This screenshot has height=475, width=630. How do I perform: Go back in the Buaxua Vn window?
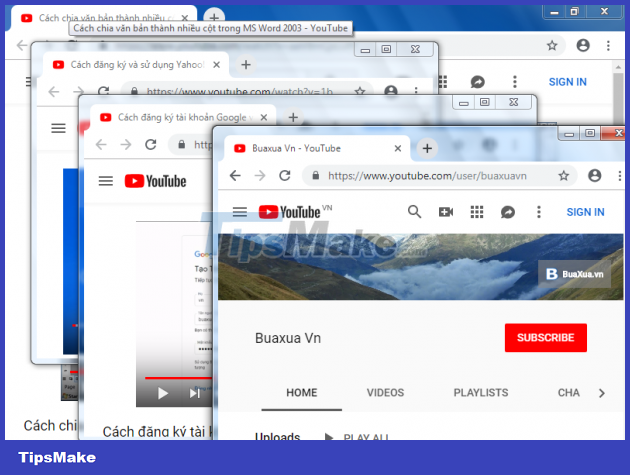click(x=235, y=175)
